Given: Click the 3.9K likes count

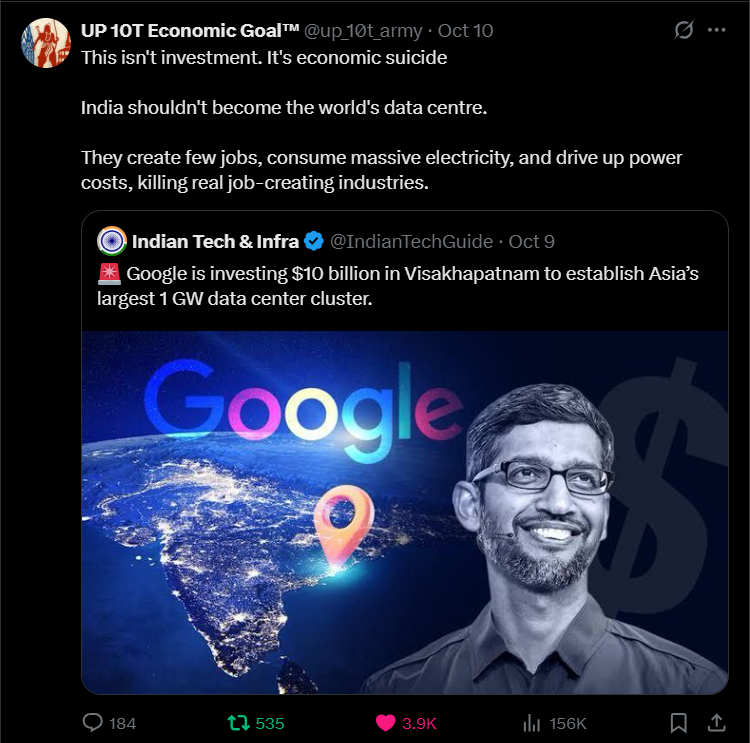Looking at the screenshot, I should (x=419, y=723).
